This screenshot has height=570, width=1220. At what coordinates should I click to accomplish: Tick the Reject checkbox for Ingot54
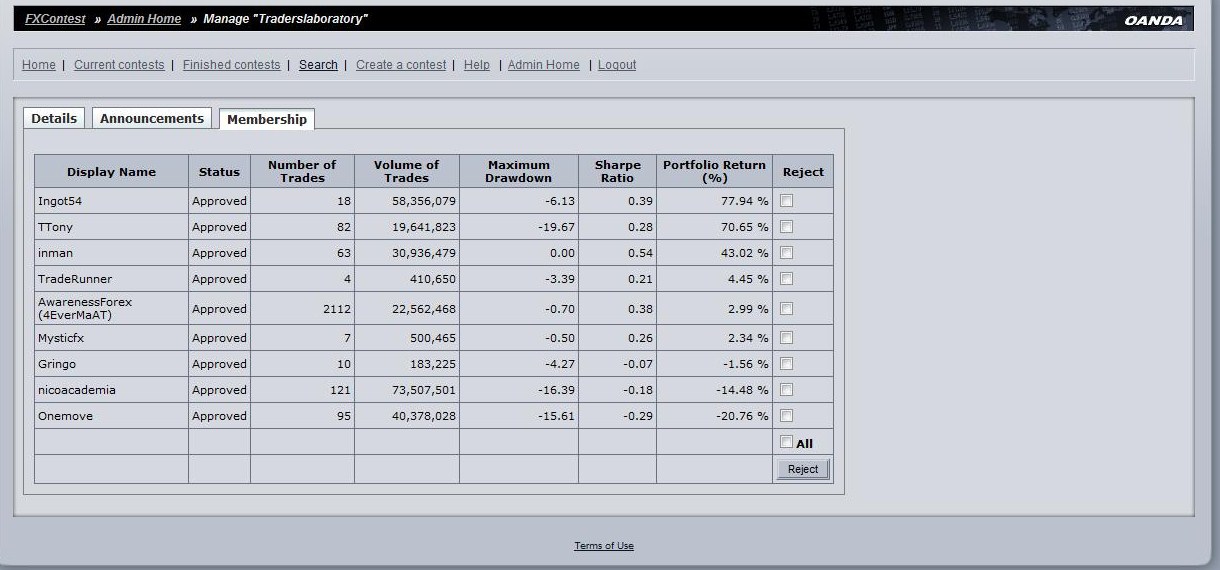787,200
